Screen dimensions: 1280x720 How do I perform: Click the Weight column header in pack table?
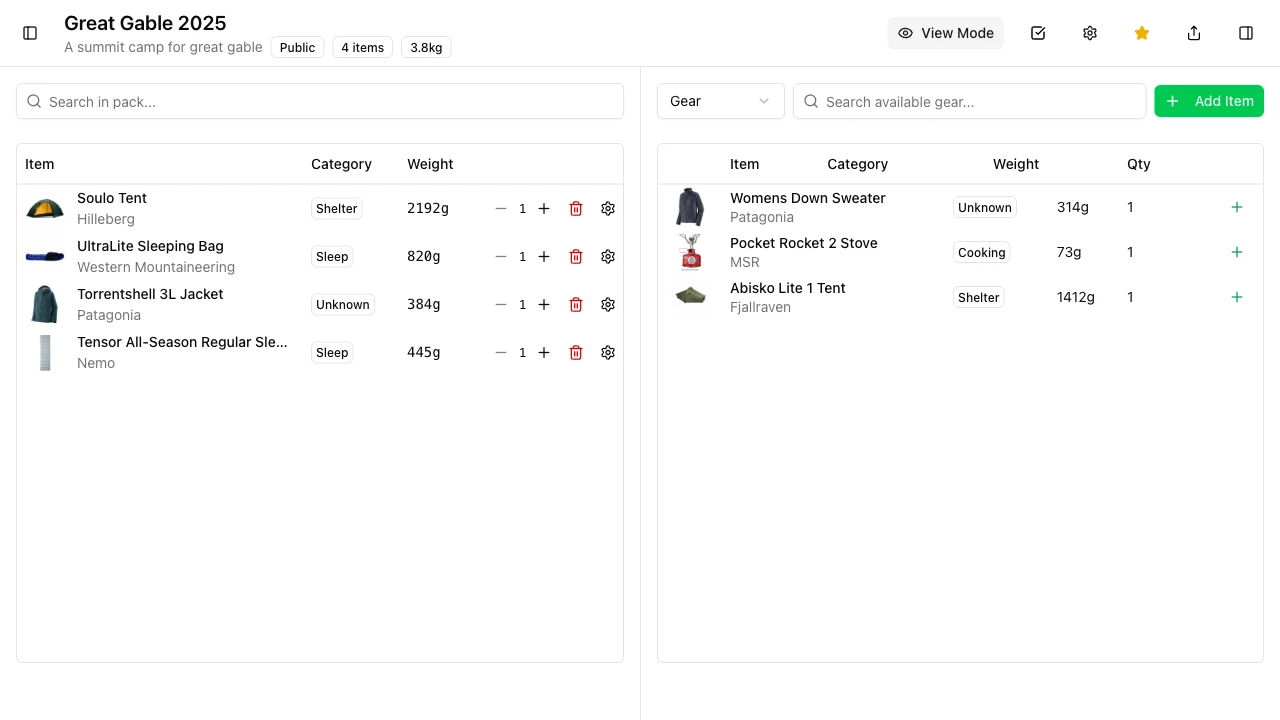(x=430, y=164)
